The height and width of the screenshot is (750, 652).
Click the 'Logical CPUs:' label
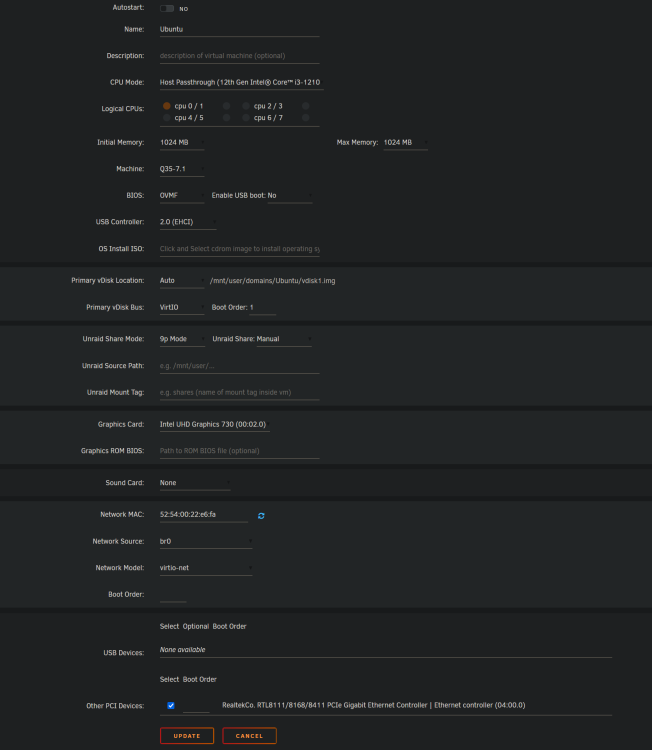(x=122, y=109)
